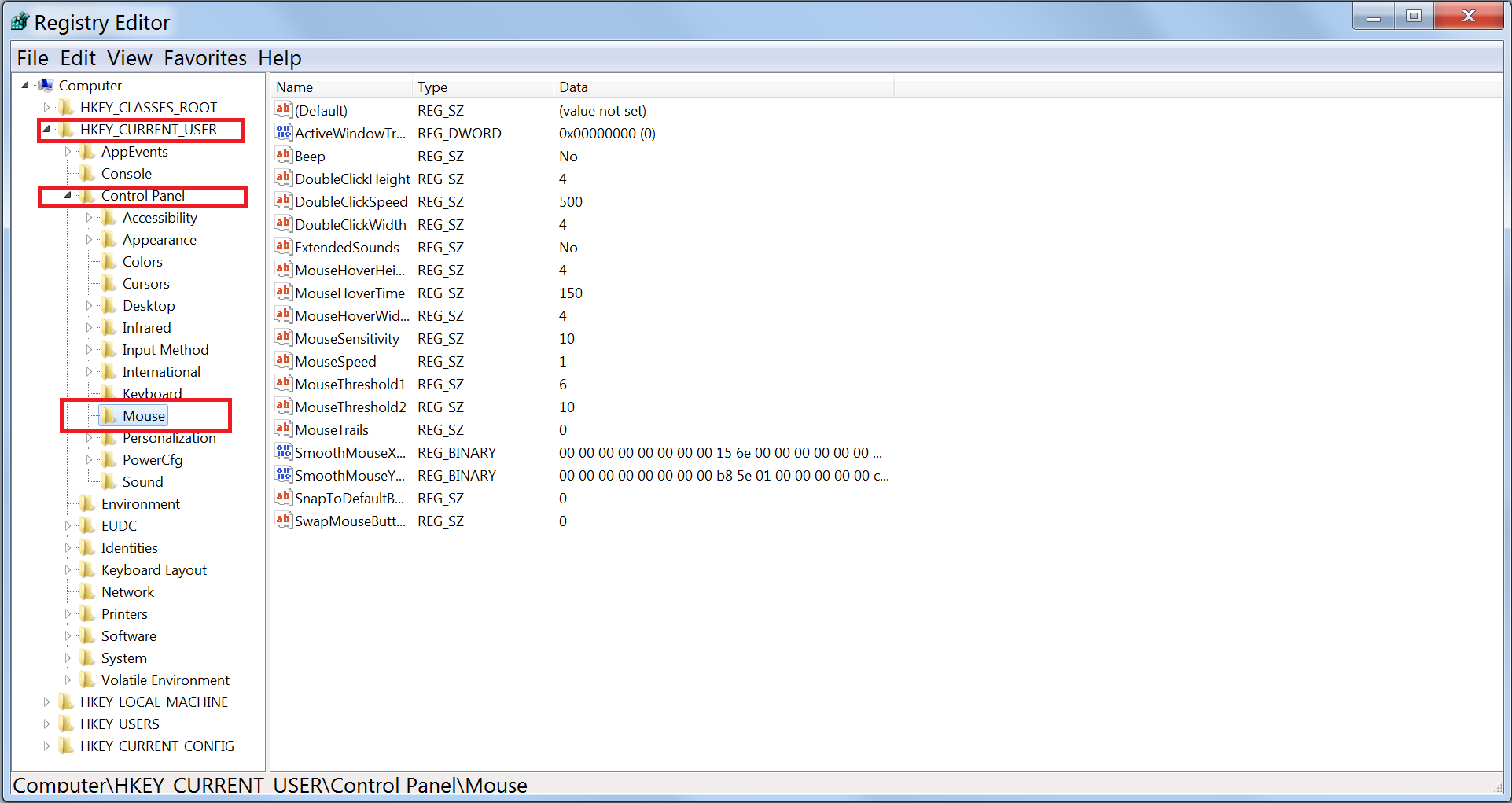Open the File menu

pyautogui.click(x=32, y=58)
